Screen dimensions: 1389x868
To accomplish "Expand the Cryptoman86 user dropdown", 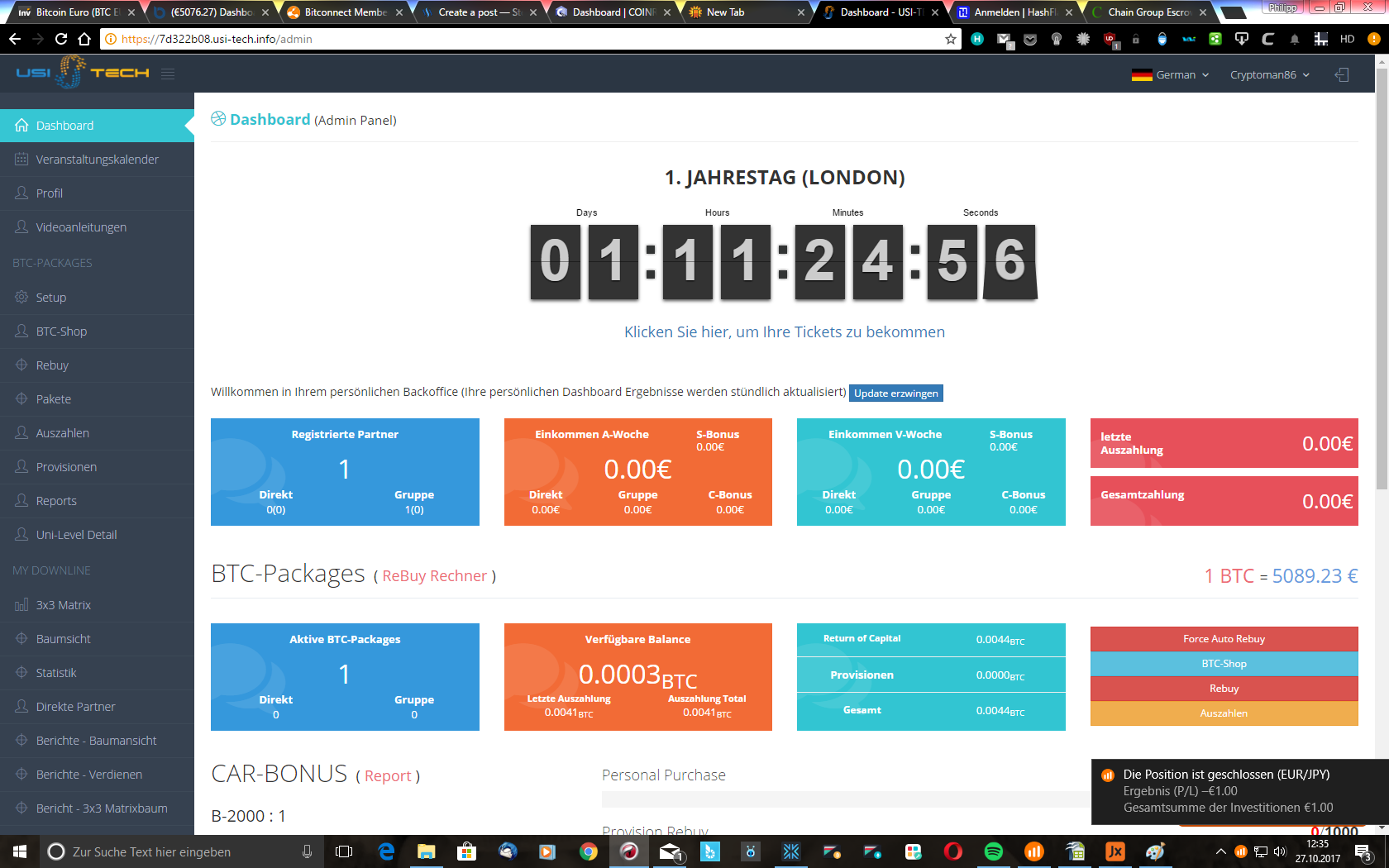I will pos(1270,75).
